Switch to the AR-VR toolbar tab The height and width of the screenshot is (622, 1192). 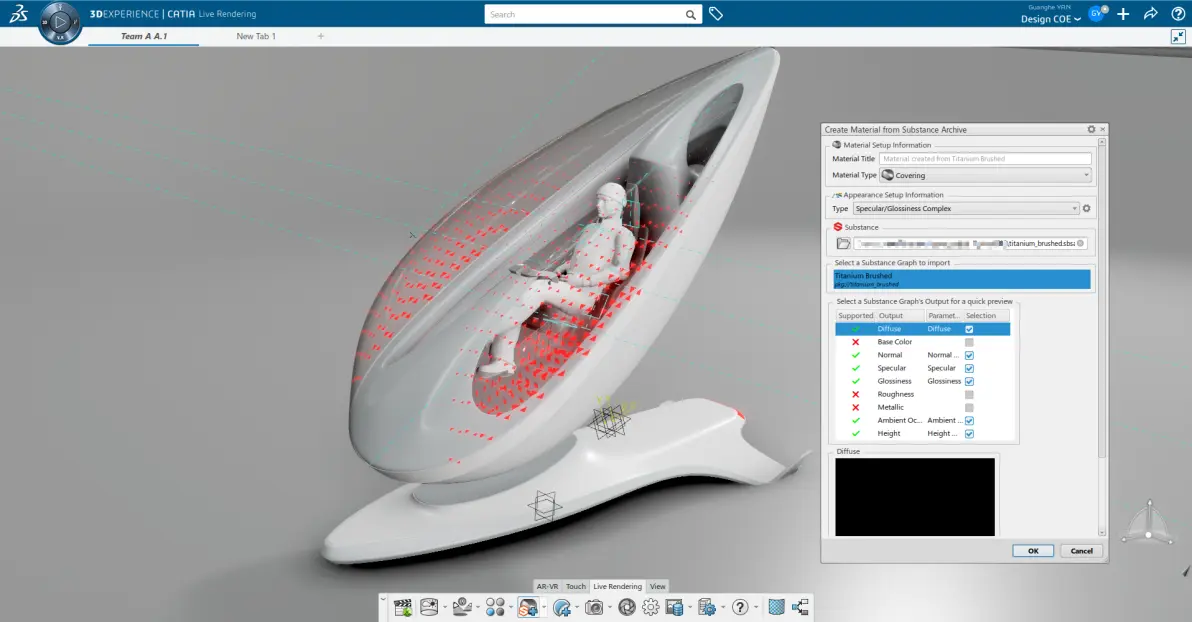click(x=547, y=586)
